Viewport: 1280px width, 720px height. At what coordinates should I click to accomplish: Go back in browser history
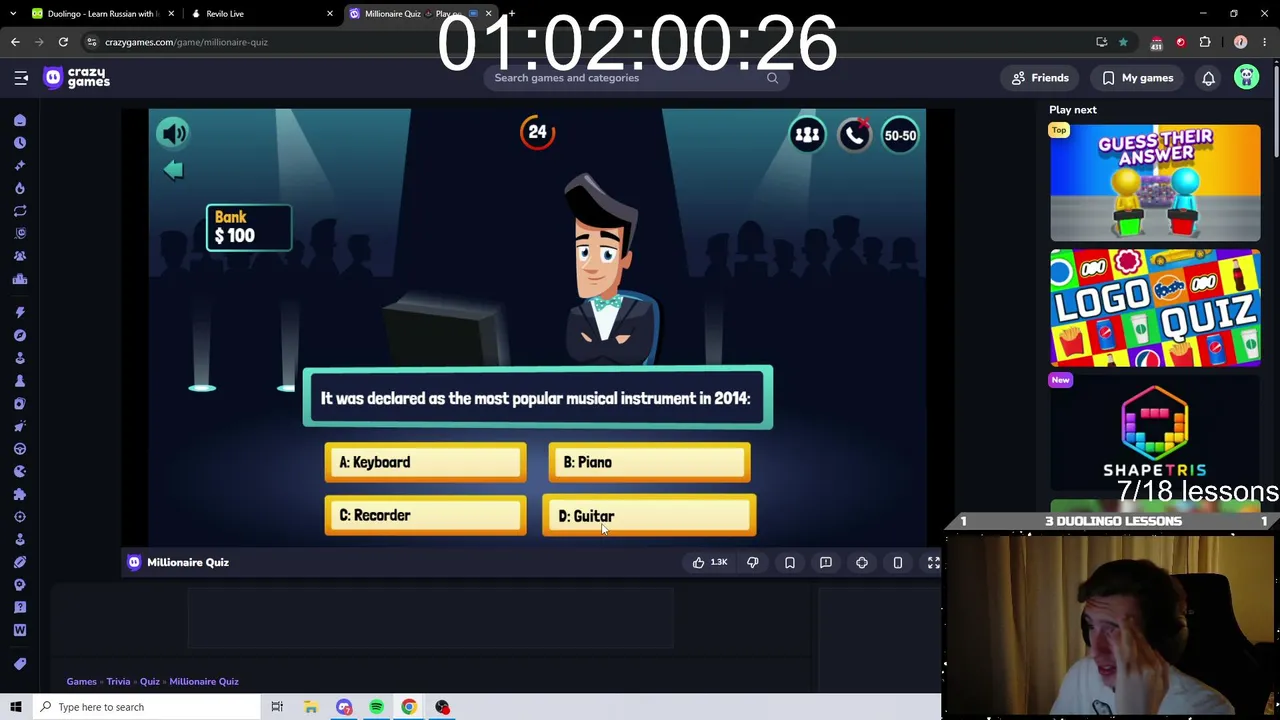pyautogui.click(x=15, y=42)
